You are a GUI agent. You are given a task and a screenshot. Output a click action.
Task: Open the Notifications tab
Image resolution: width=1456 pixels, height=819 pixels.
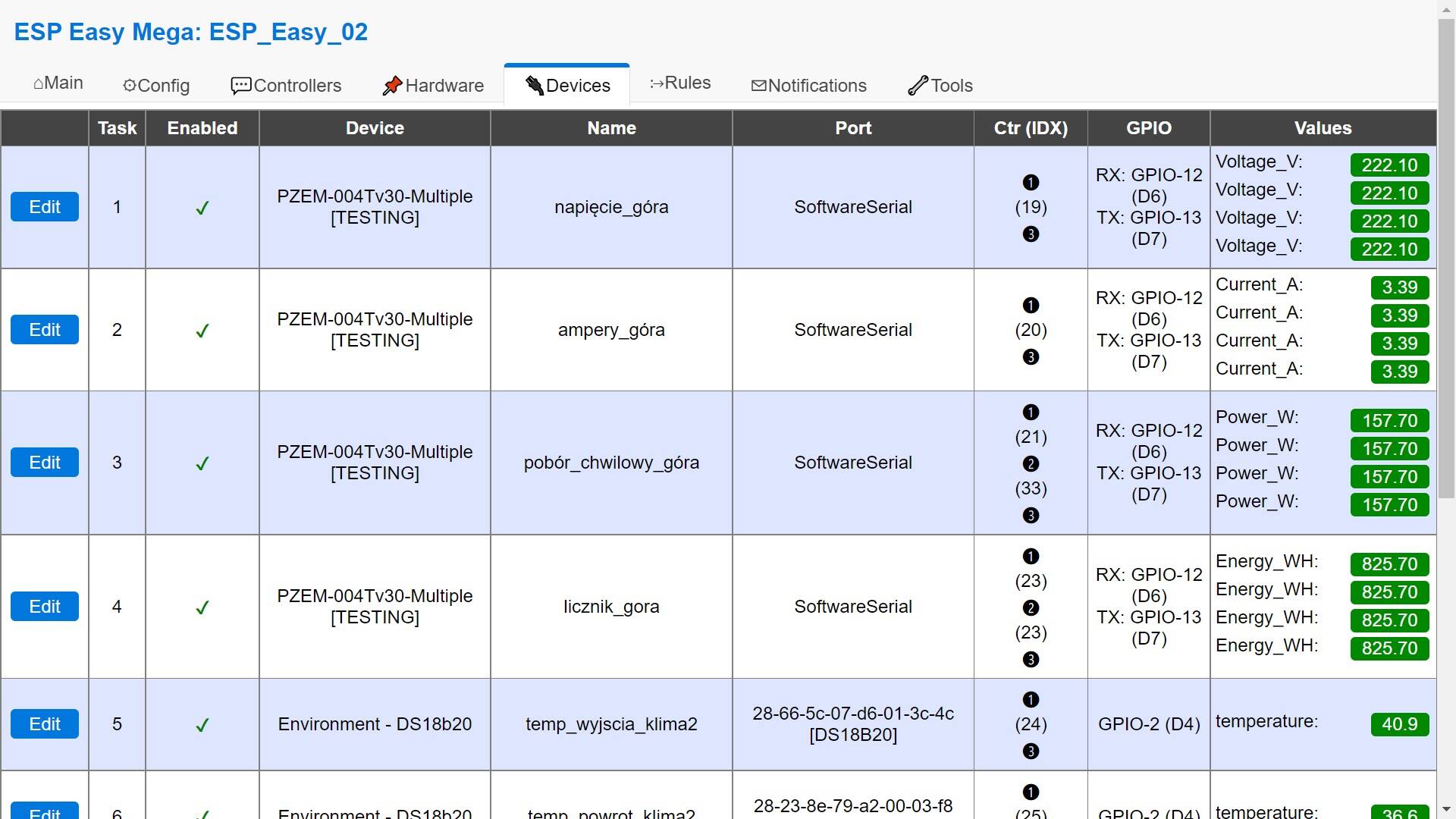point(808,86)
